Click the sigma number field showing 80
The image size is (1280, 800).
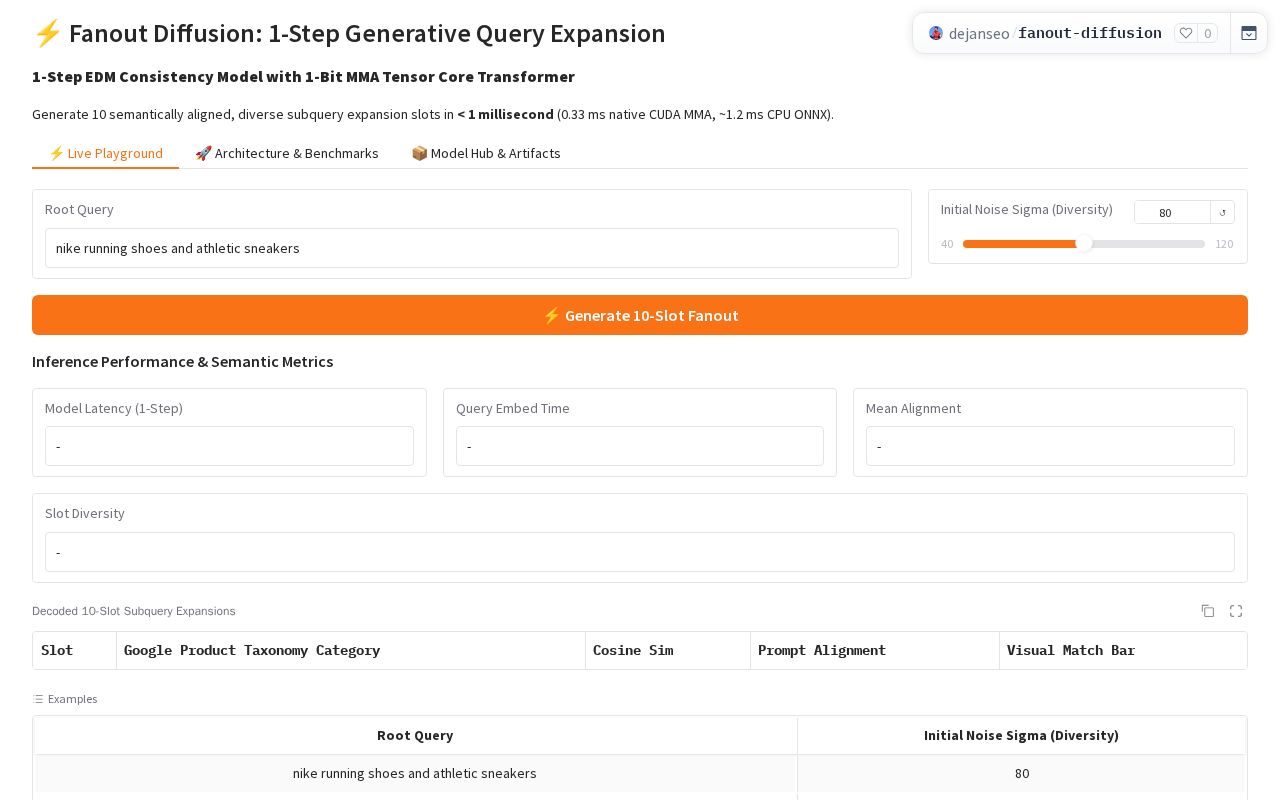click(1172, 212)
